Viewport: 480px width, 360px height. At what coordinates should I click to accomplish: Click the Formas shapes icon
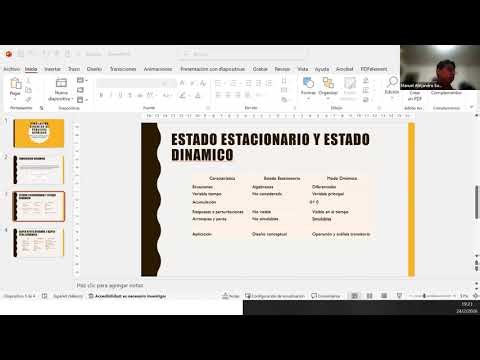[308, 82]
